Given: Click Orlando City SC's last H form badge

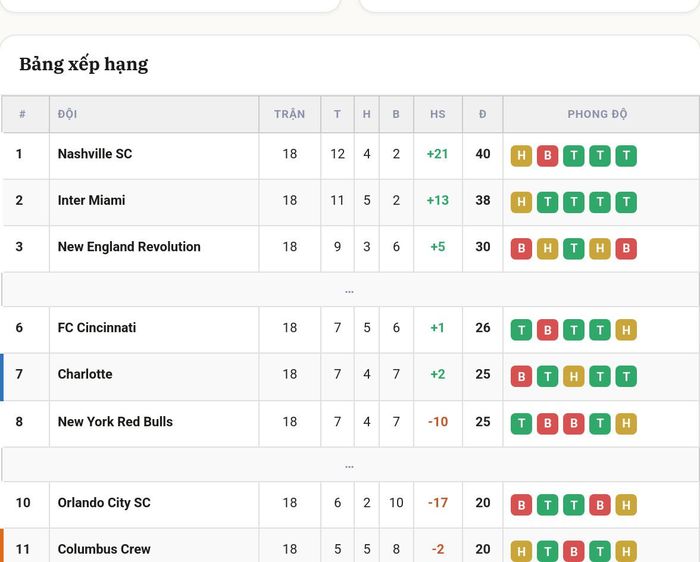Looking at the screenshot, I should click(x=626, y=505).
